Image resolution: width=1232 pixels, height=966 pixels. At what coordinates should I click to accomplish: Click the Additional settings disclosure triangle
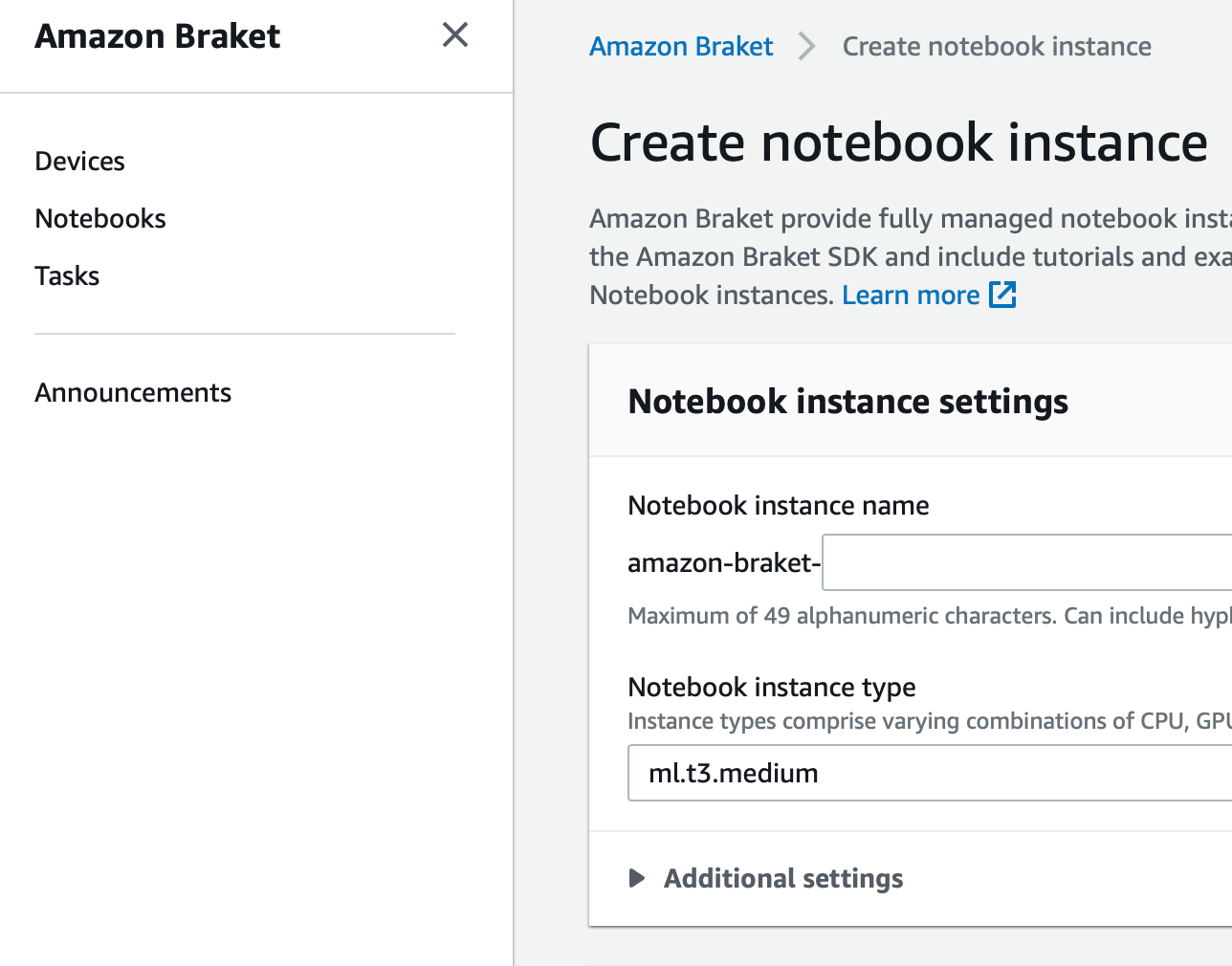click(x=637, y=878)
